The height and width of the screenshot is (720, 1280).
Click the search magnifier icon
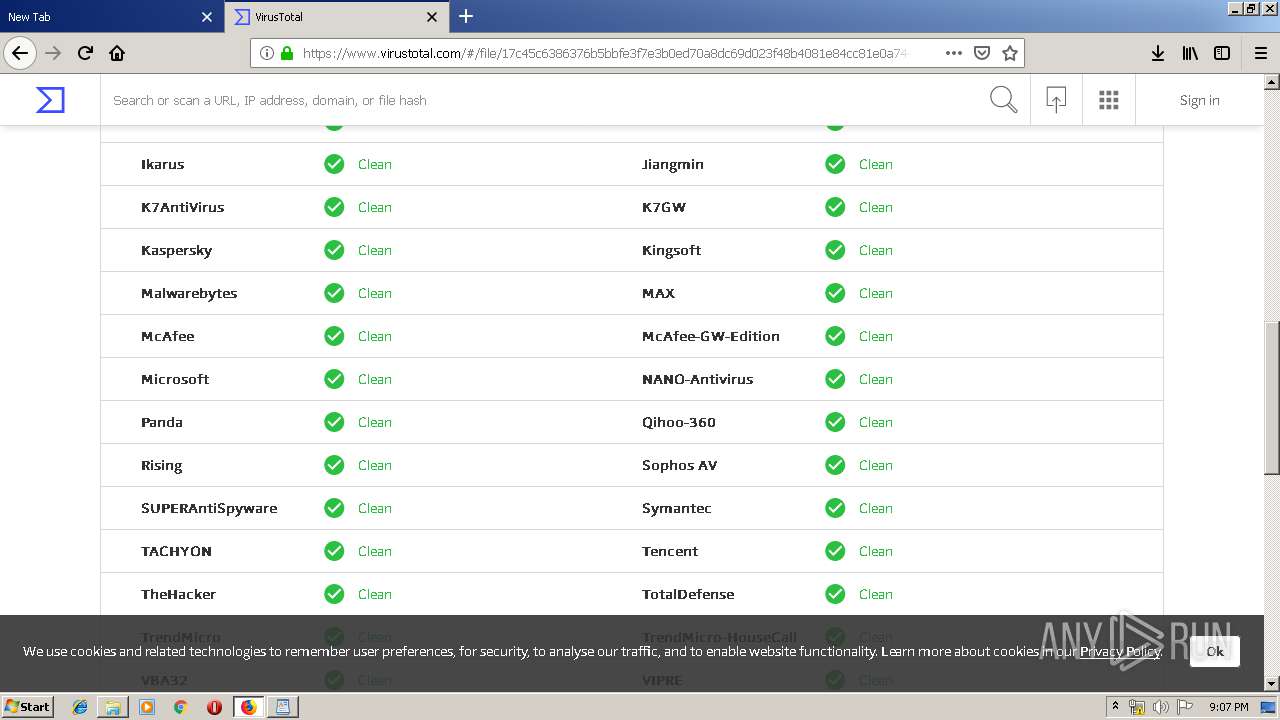point(1003,100)
